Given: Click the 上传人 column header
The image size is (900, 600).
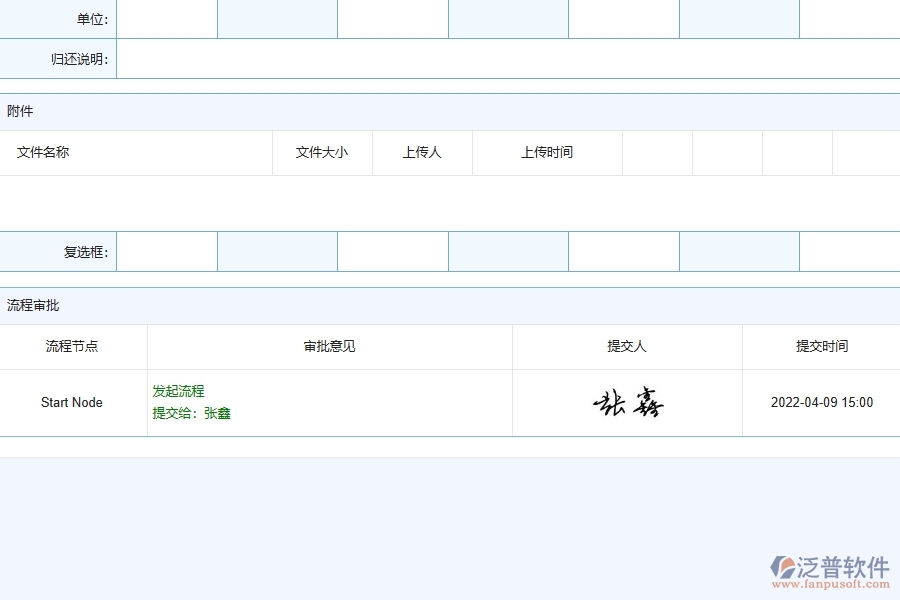Looking at the screenshot, I should coord(421,152).
